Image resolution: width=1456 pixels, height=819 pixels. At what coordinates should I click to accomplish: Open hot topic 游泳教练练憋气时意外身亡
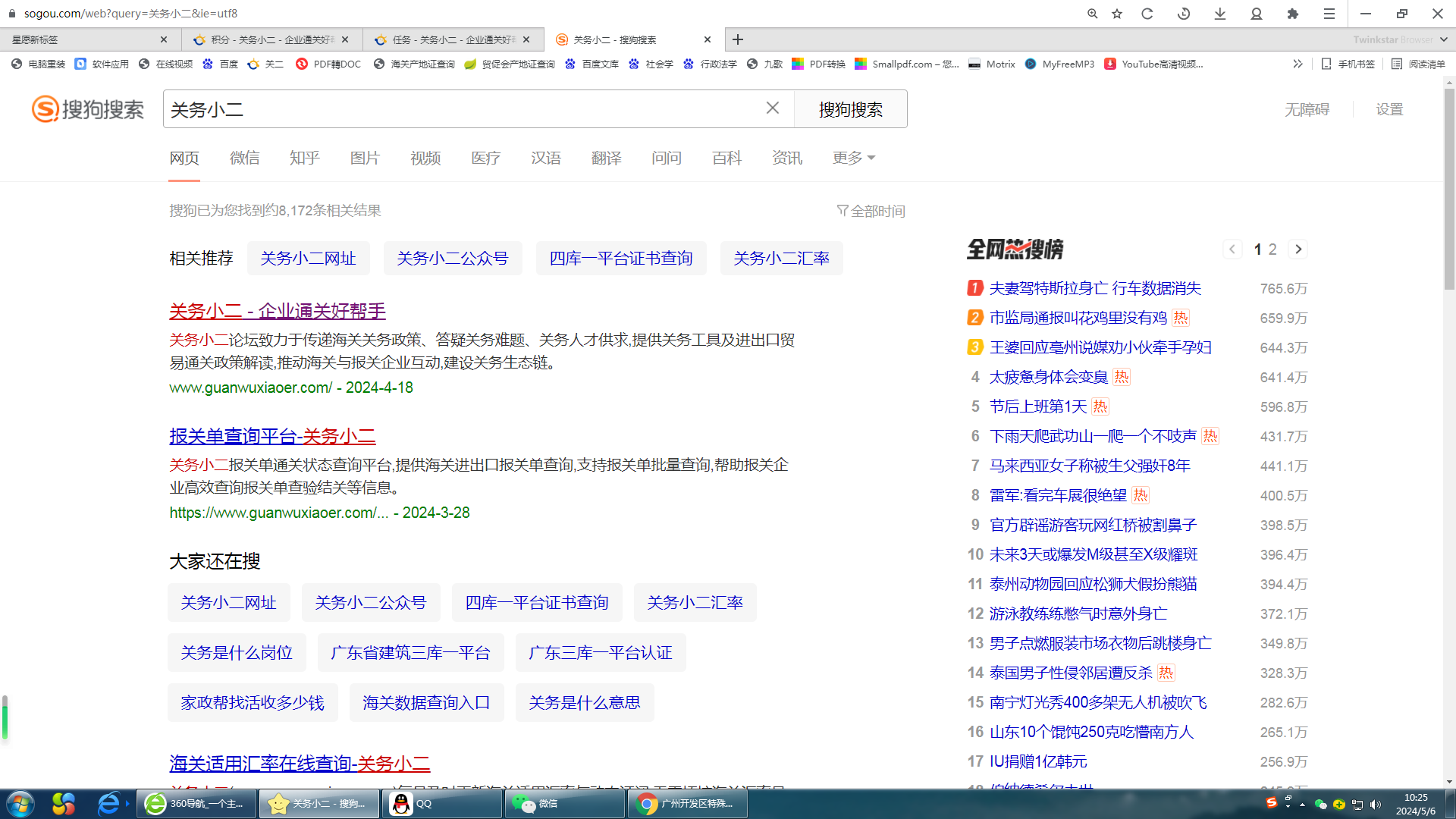[1078, 613]
